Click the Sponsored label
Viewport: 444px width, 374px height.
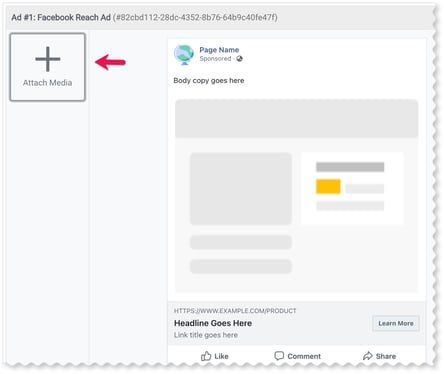coord(215,59)
